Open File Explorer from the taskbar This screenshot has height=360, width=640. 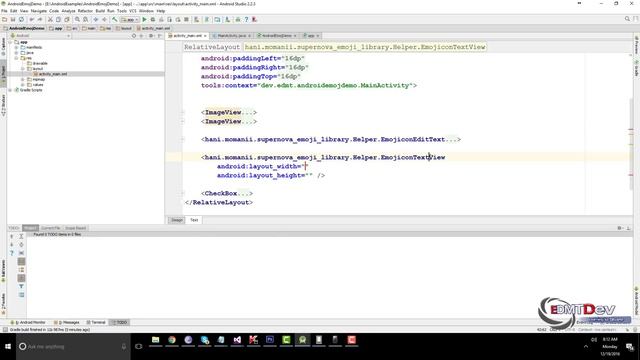pos(156,340)
